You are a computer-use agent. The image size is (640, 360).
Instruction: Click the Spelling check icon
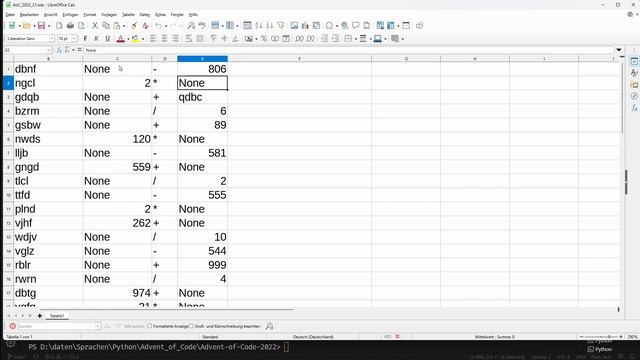(x=202, y=26)
